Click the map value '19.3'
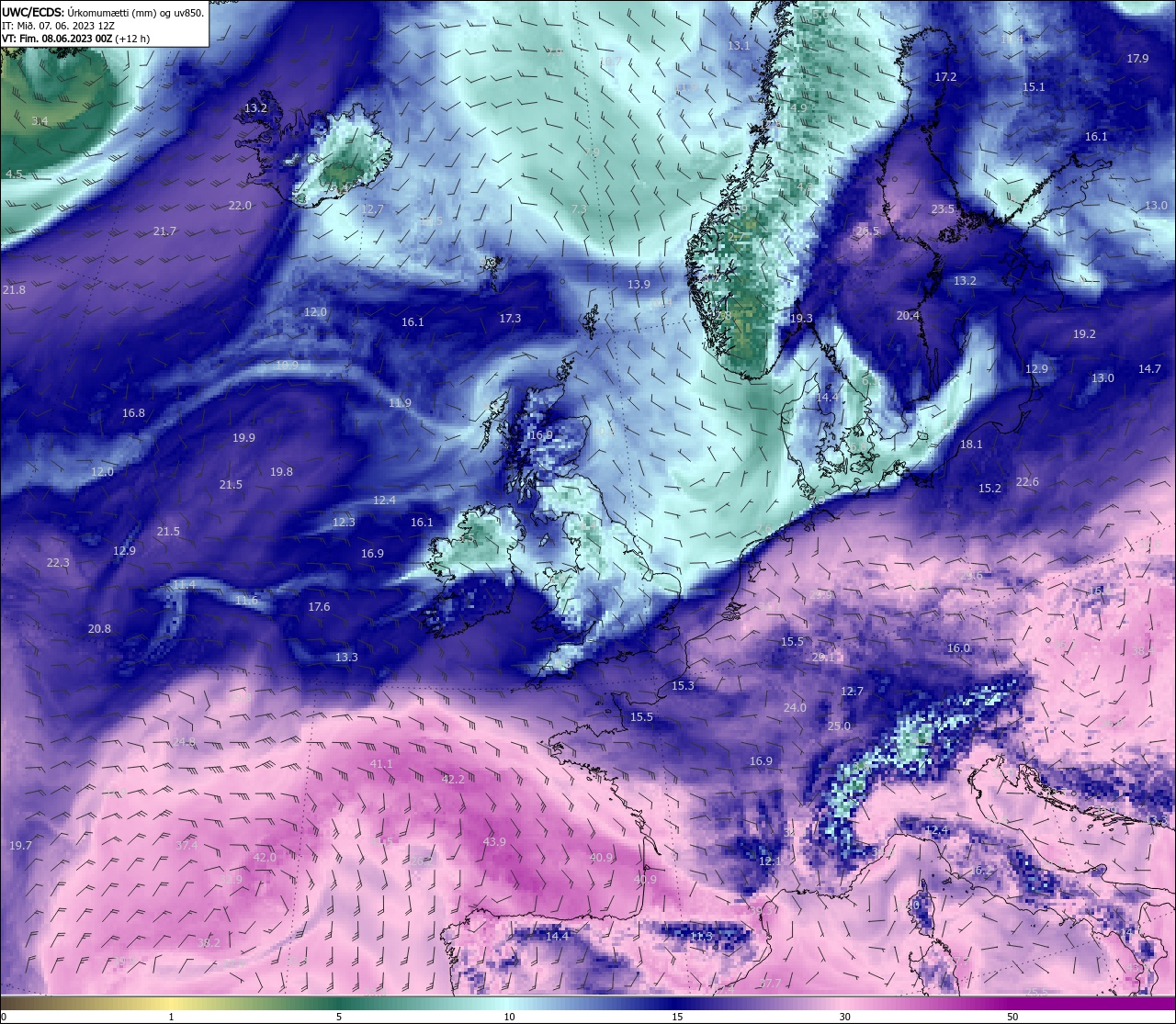 [x=801, y=319]
